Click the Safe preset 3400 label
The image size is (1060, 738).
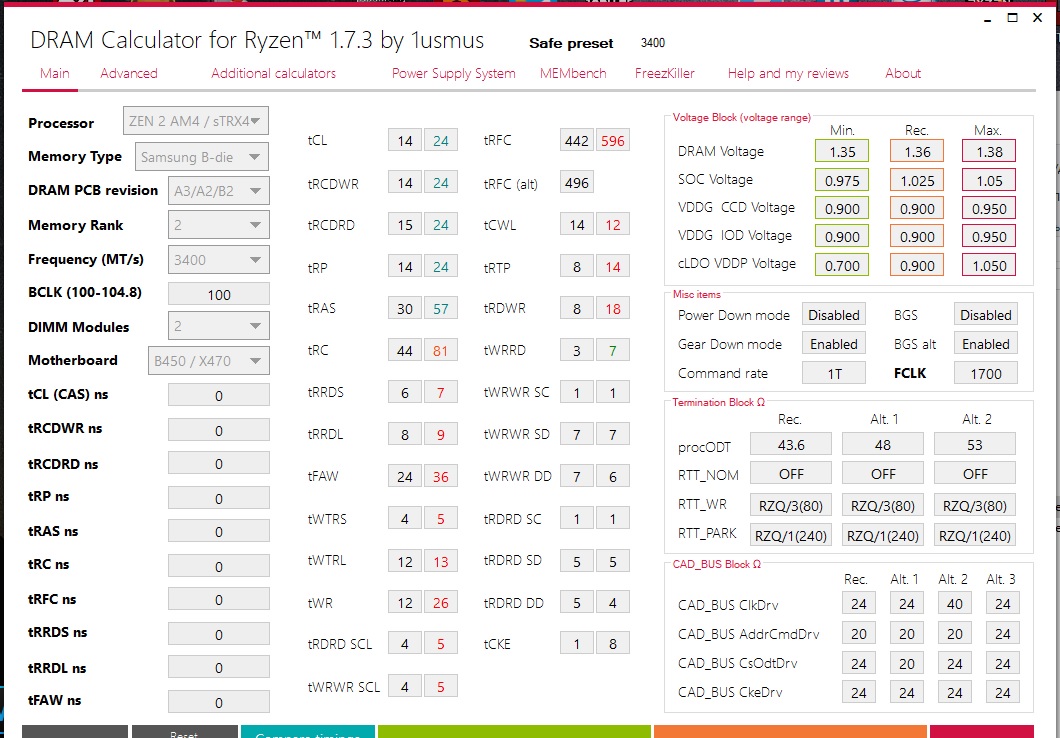pyautogui.click(x=653, y=43)
